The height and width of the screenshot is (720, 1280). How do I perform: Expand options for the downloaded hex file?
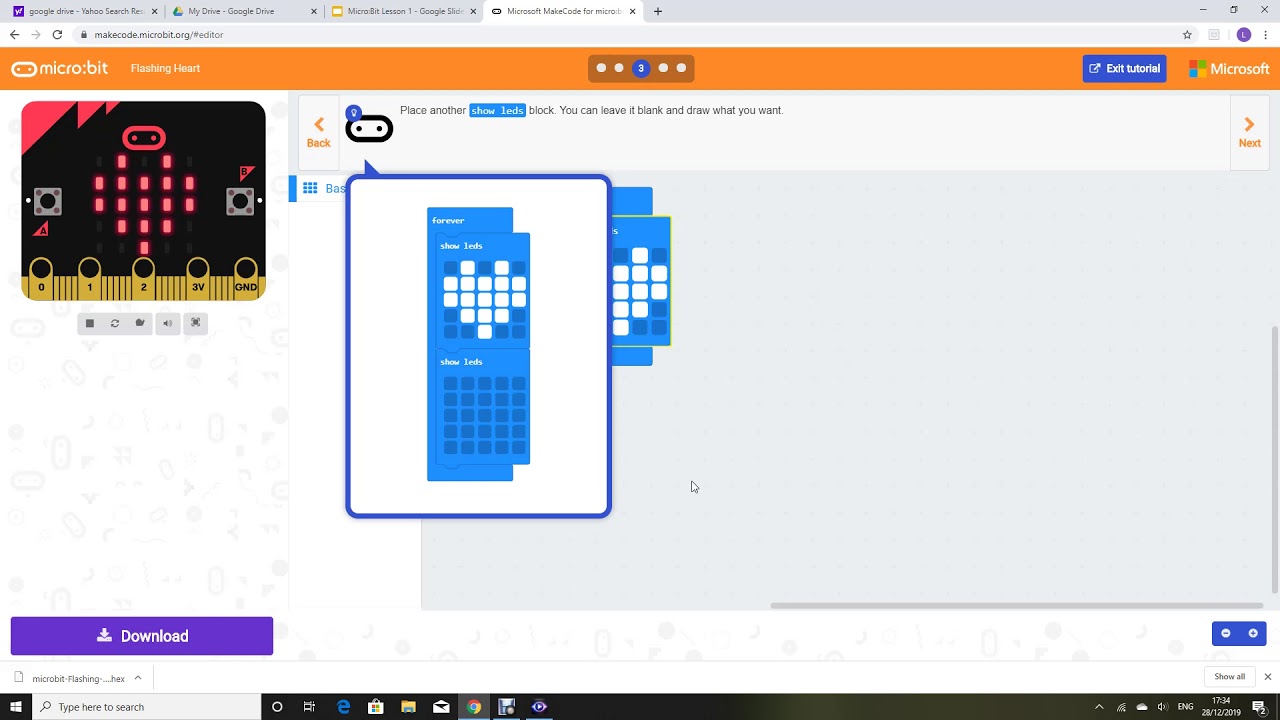point(138,678)
